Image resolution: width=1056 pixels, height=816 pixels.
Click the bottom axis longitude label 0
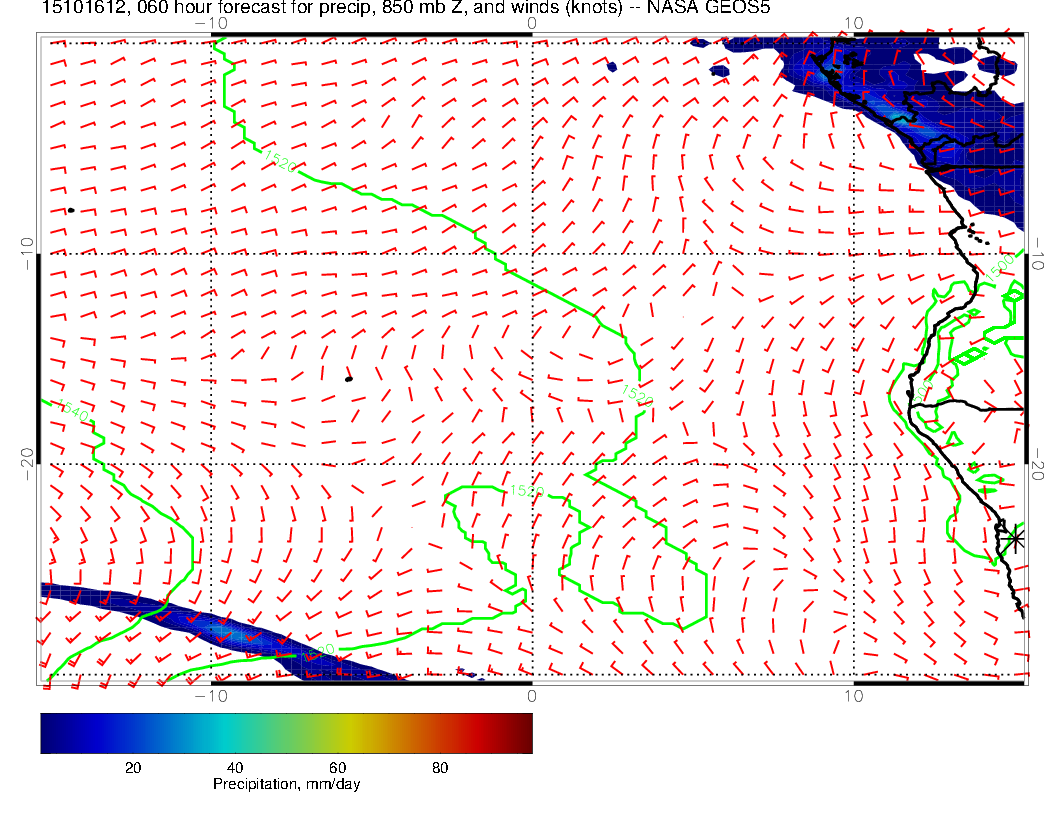pos(531,695)
